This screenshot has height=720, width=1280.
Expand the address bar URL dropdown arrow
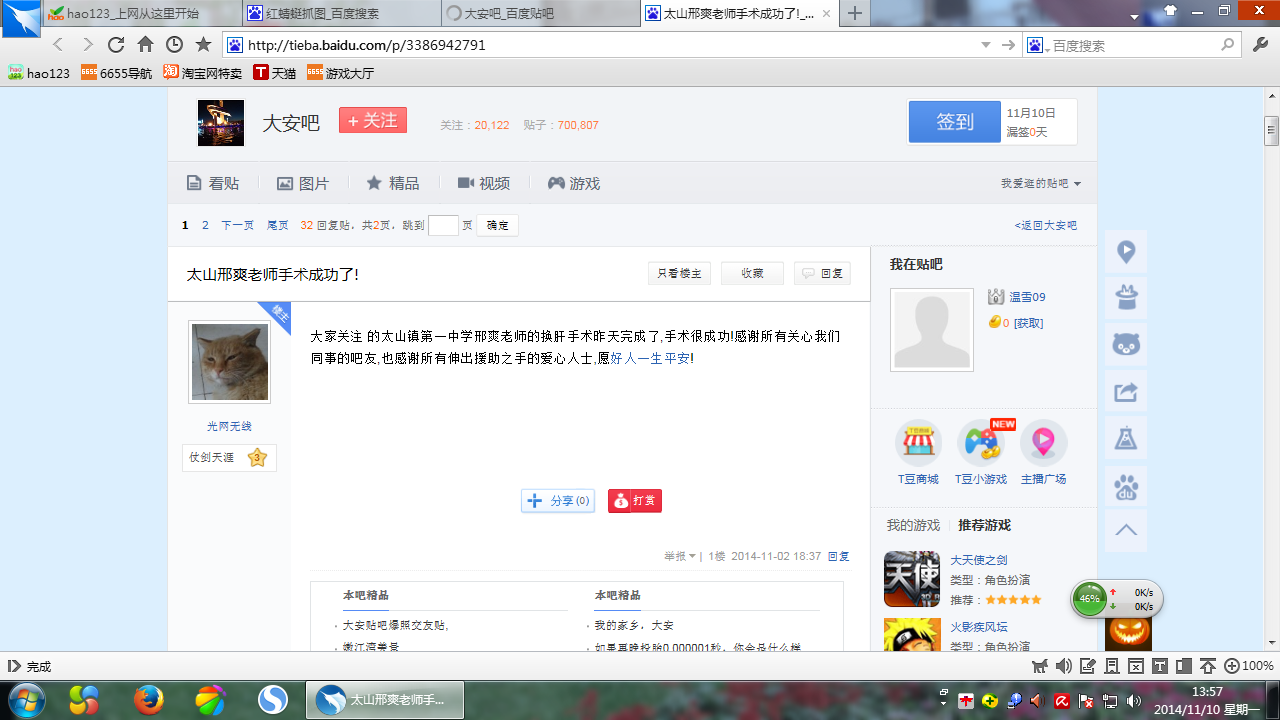(x=986, y=45)
